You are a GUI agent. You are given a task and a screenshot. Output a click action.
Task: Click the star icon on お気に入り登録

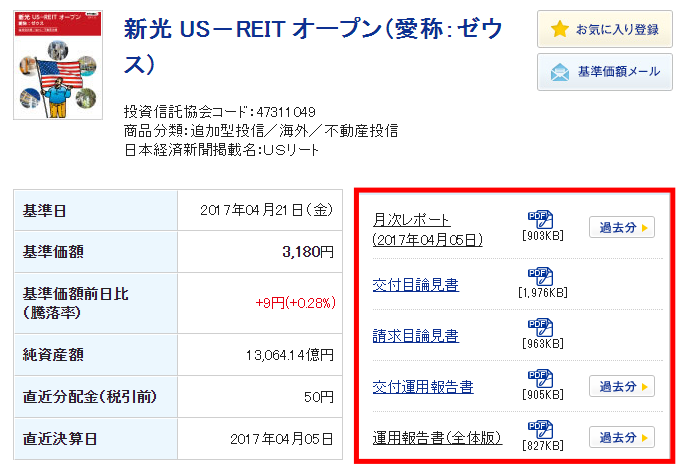pos(559,29)
